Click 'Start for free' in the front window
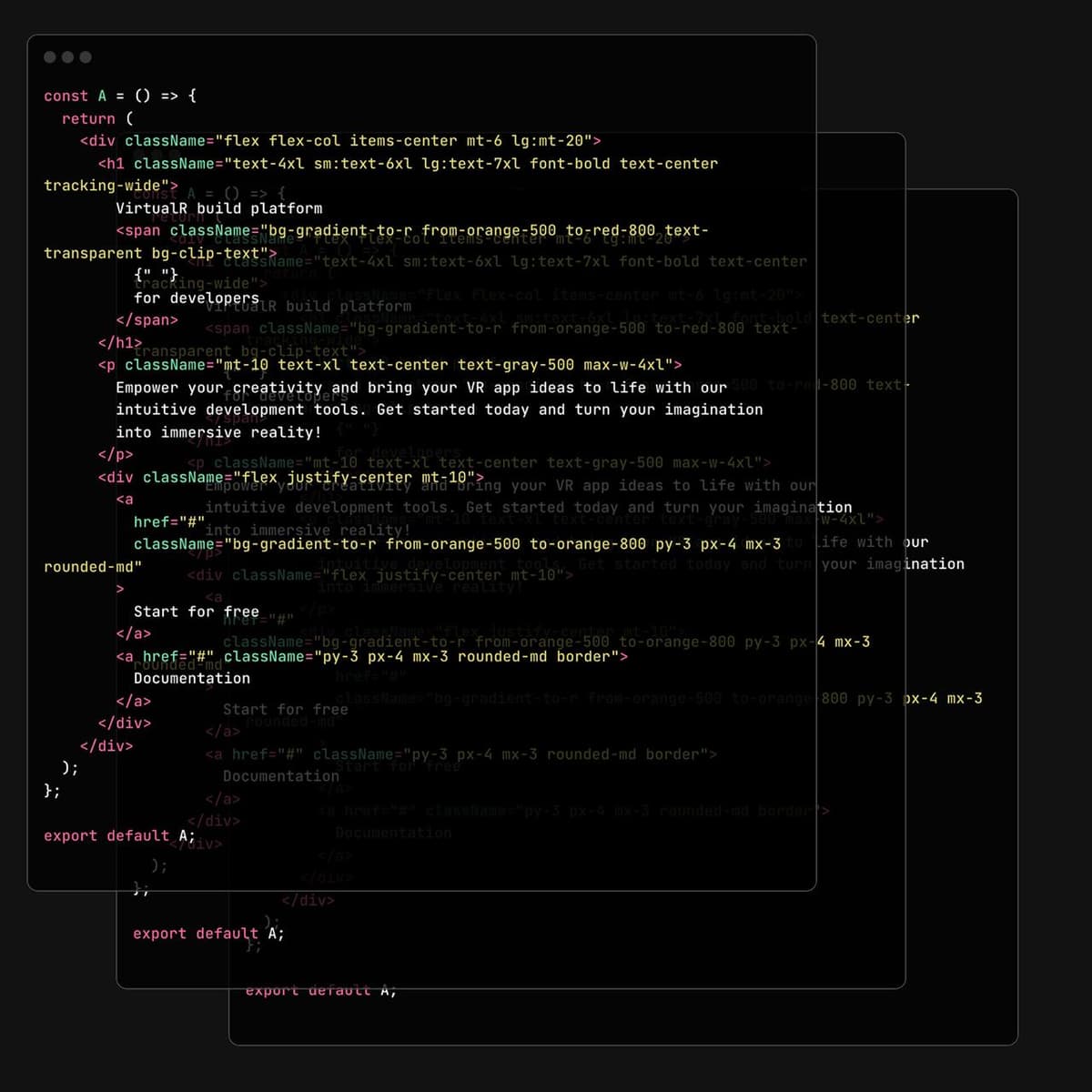1092x1092 pixels. click(197, 612)
